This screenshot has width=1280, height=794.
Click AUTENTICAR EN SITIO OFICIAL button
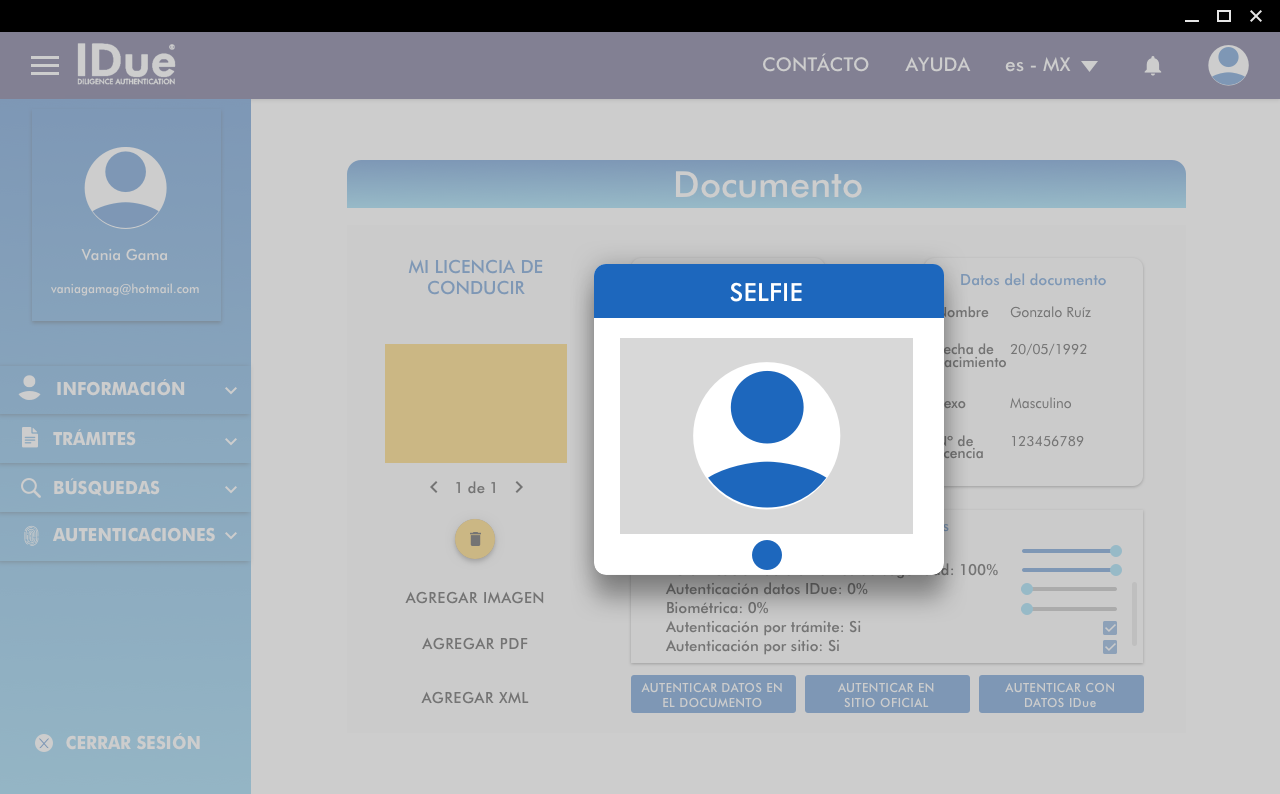coord(886,695)
